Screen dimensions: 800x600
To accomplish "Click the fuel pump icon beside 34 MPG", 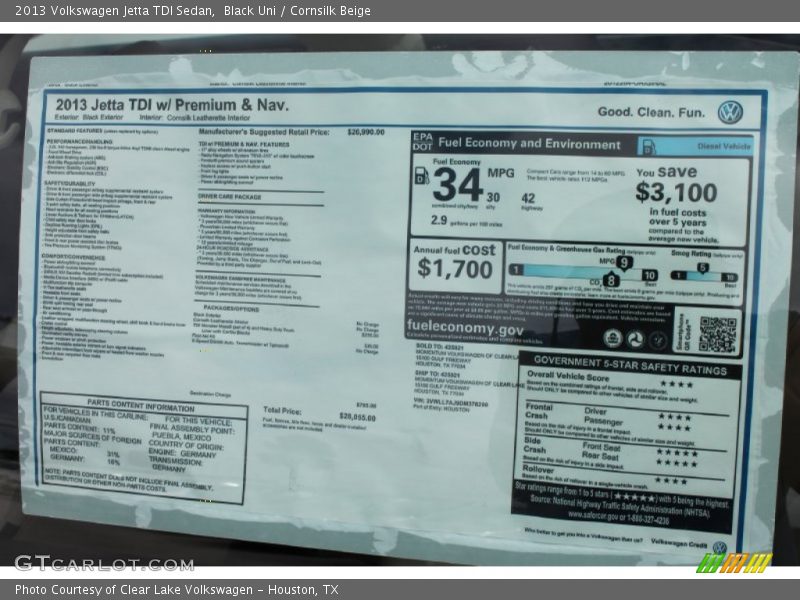I will coord(421,176).
